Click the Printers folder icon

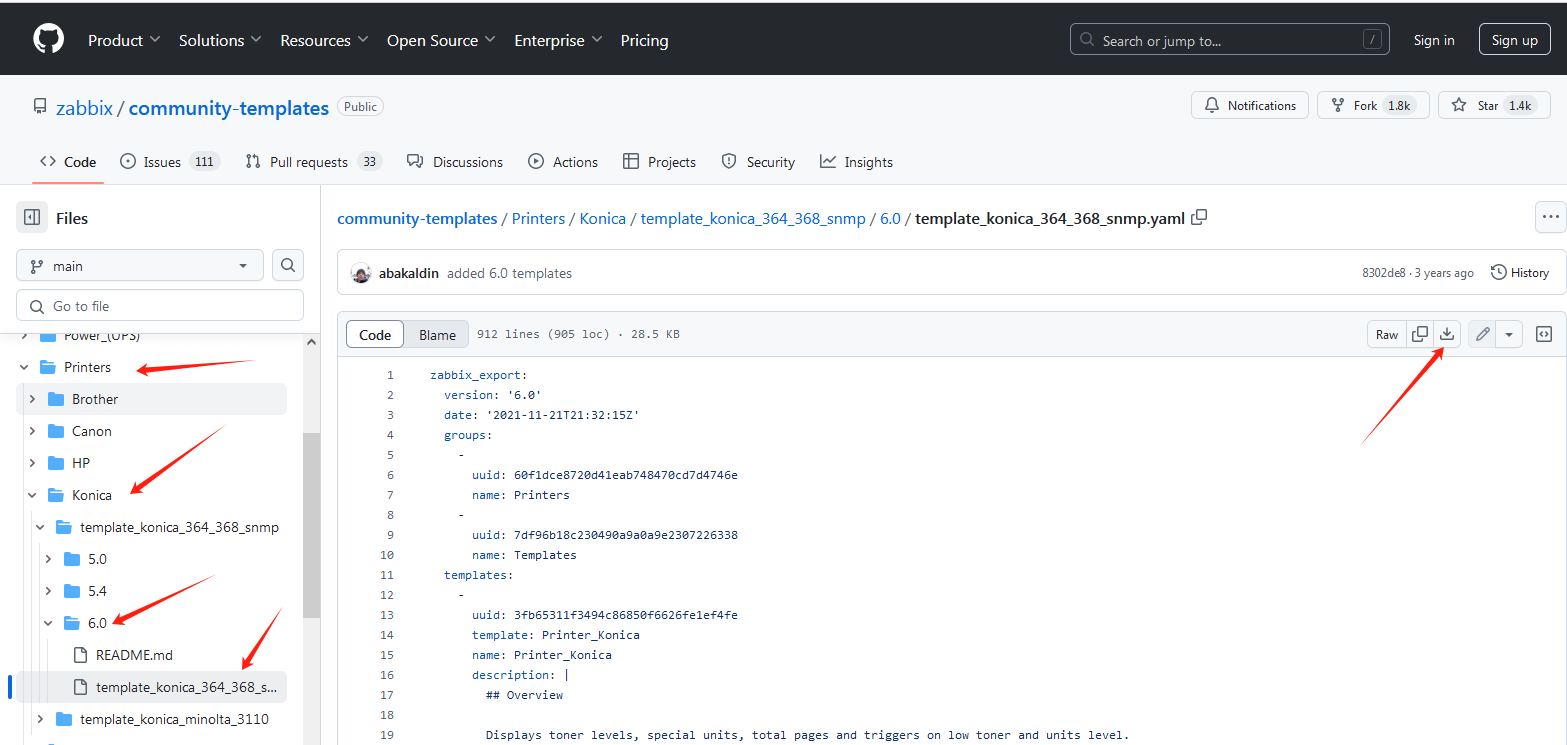tap(48, 367)
